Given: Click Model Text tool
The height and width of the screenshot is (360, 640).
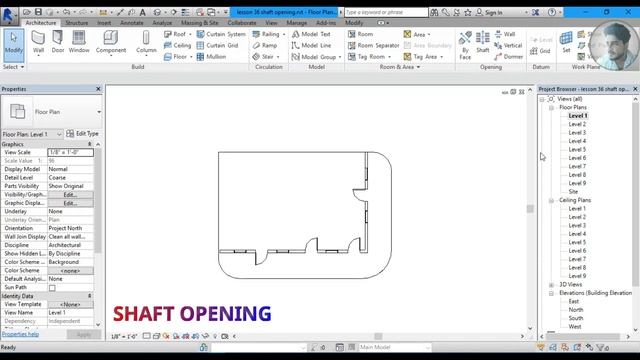Looking at the screenshot, I should coord(311,34).
